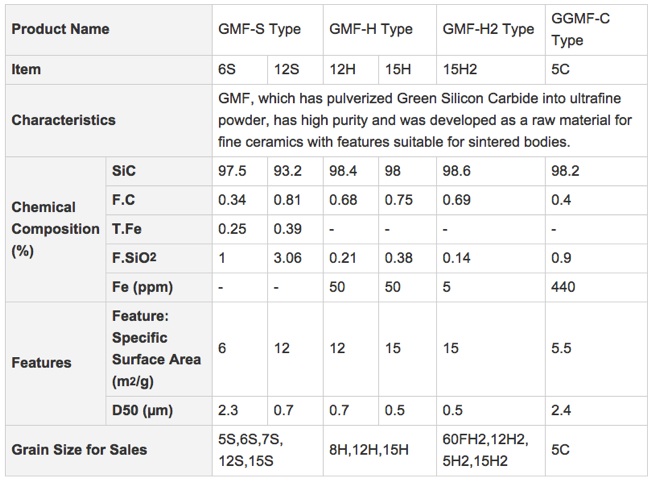Select the 6S item cell
Viewport: 656px width, 483px height.
click(x=240, y=69)
